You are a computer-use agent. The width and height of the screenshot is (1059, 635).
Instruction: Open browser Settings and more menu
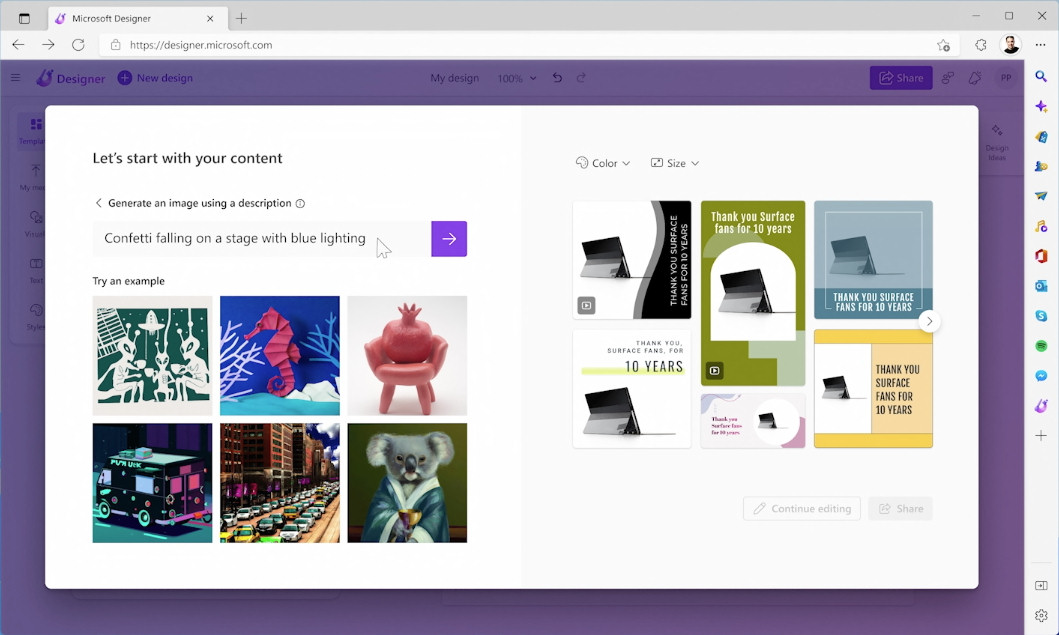pos(1041,45)
